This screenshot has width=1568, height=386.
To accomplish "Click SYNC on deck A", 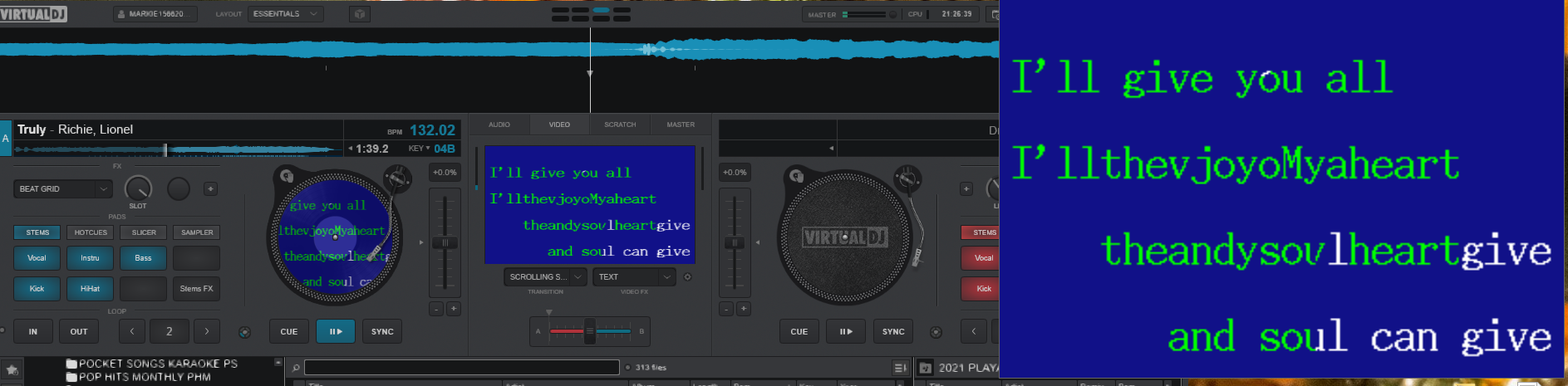I will pos(382,331).
